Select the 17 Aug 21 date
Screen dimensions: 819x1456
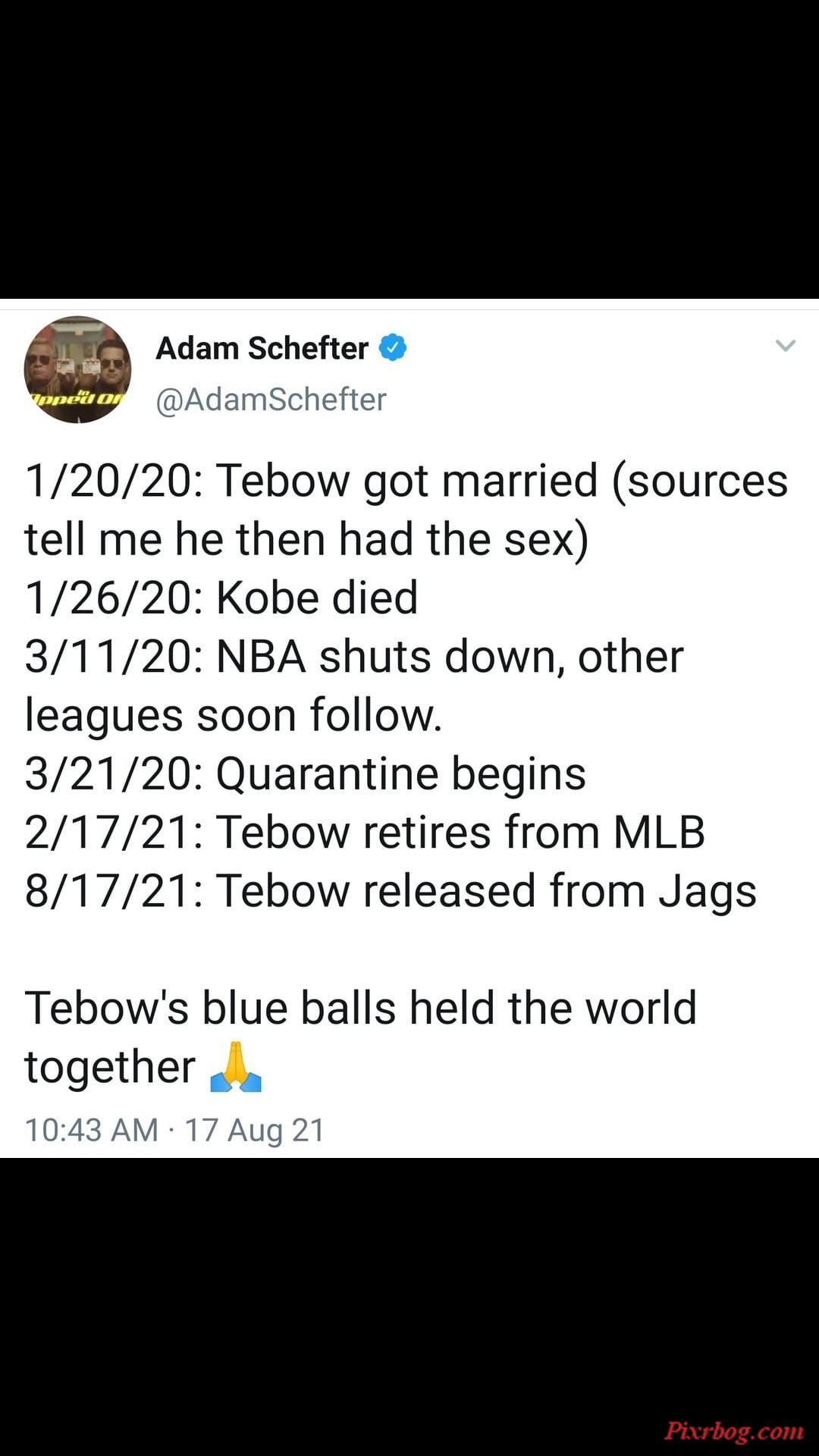[255, 1130]
